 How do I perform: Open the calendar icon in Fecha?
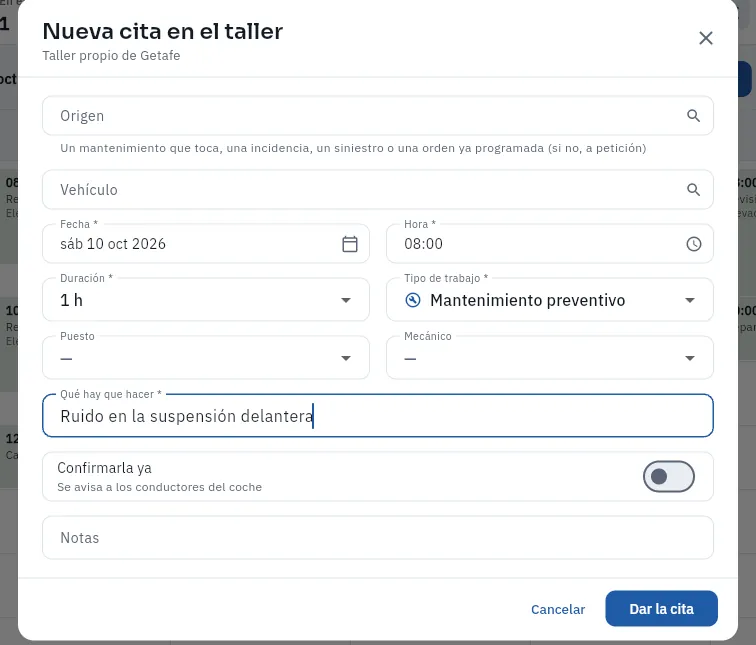[350, 244]
